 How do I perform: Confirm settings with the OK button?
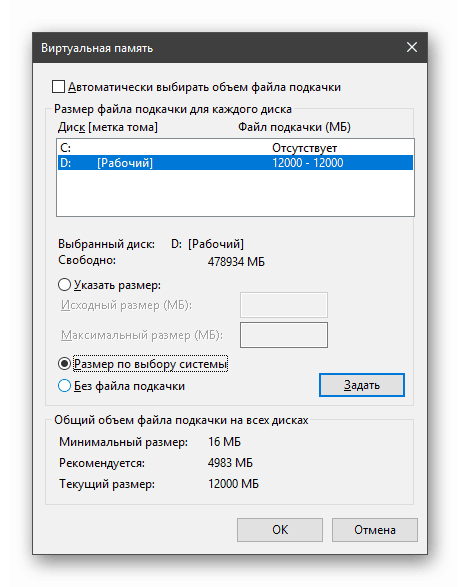point(280,530)
